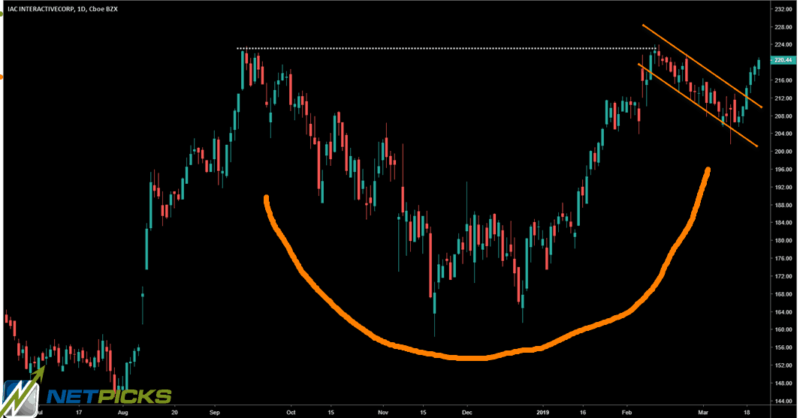Click the Aug date axis label
Screen dimensions: 800x418
[x=123, y=412]
